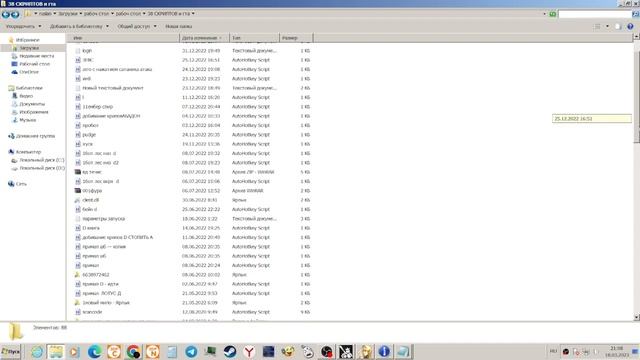Select Компьютер in the navigation pane
This screenshot has width=640, height=360.
28,152
